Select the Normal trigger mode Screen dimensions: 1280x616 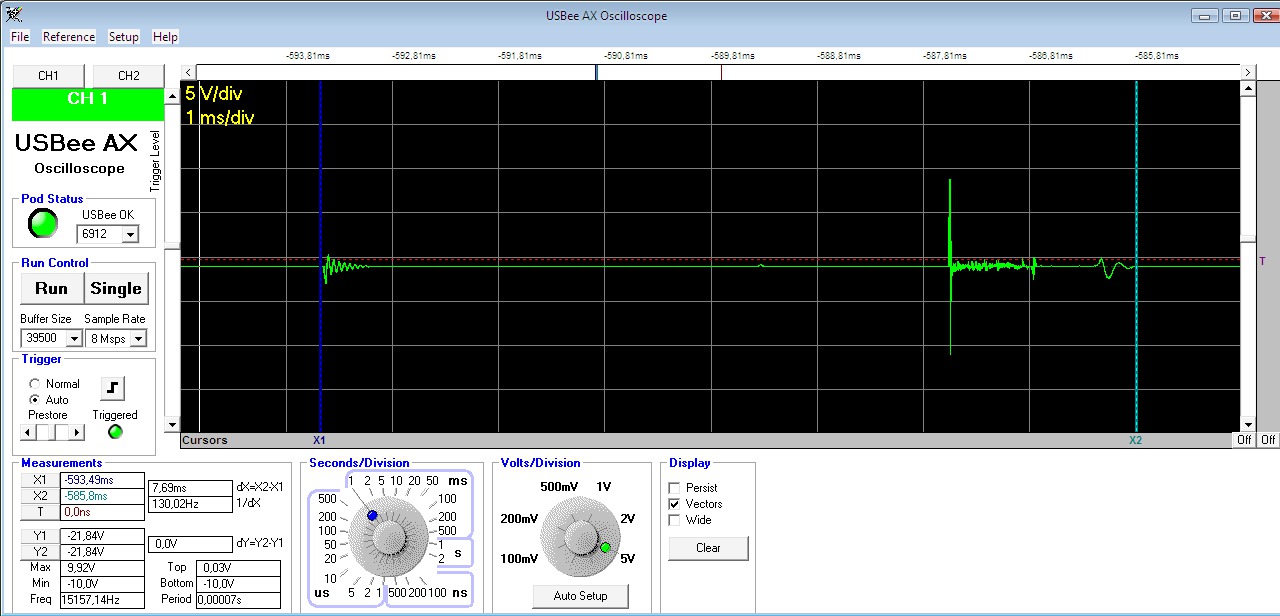click(x=36, y=384)
